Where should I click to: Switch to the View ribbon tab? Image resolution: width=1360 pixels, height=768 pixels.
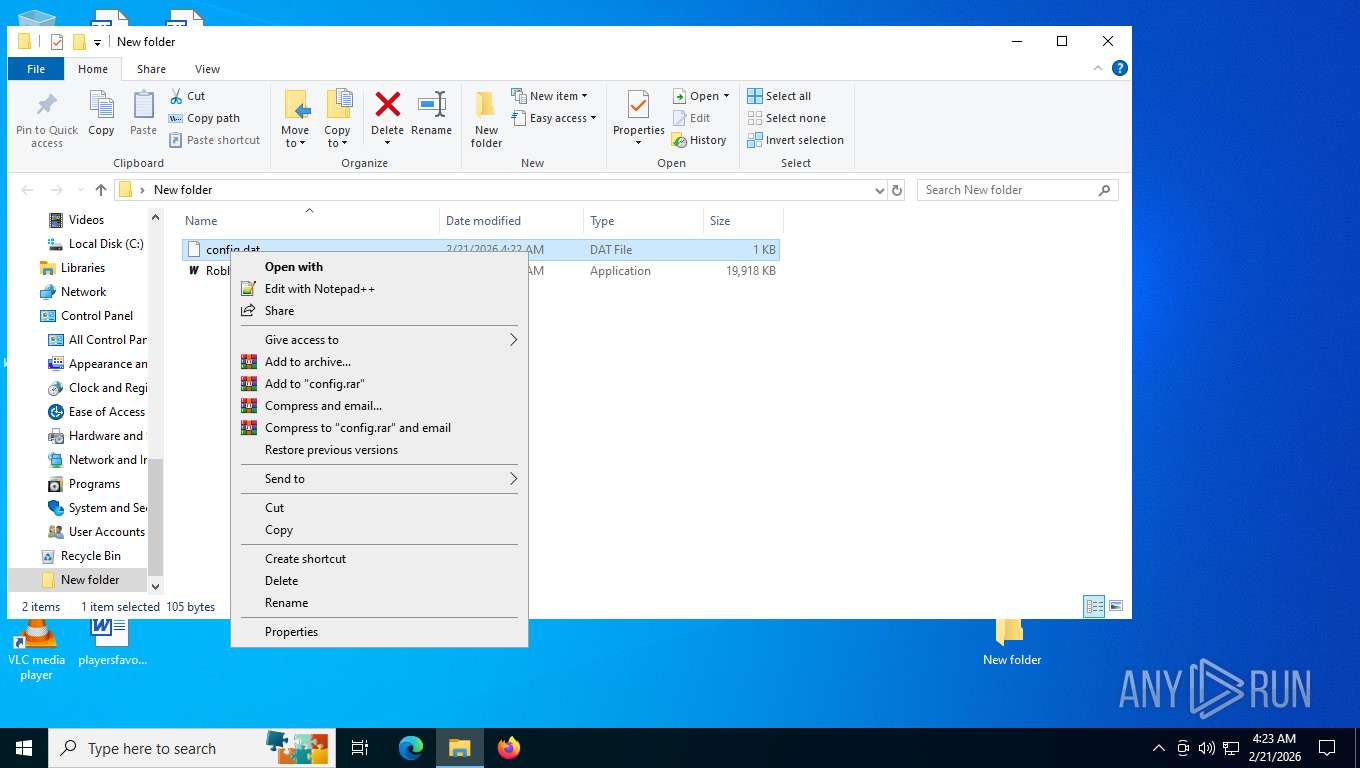point(207,69)
